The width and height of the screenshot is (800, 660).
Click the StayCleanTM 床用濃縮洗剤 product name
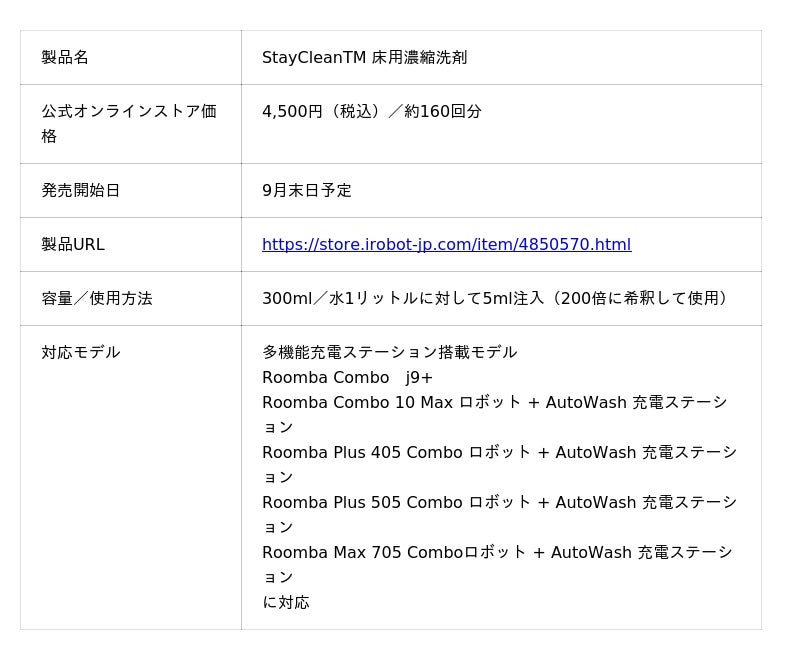pyautogui.click(x=364, y=58)
